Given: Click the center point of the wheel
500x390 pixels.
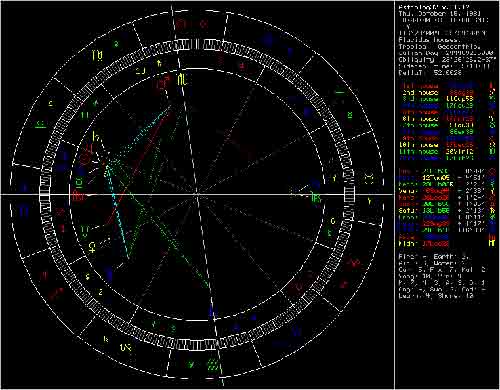Looking at the screenshot, I should 198,194.
